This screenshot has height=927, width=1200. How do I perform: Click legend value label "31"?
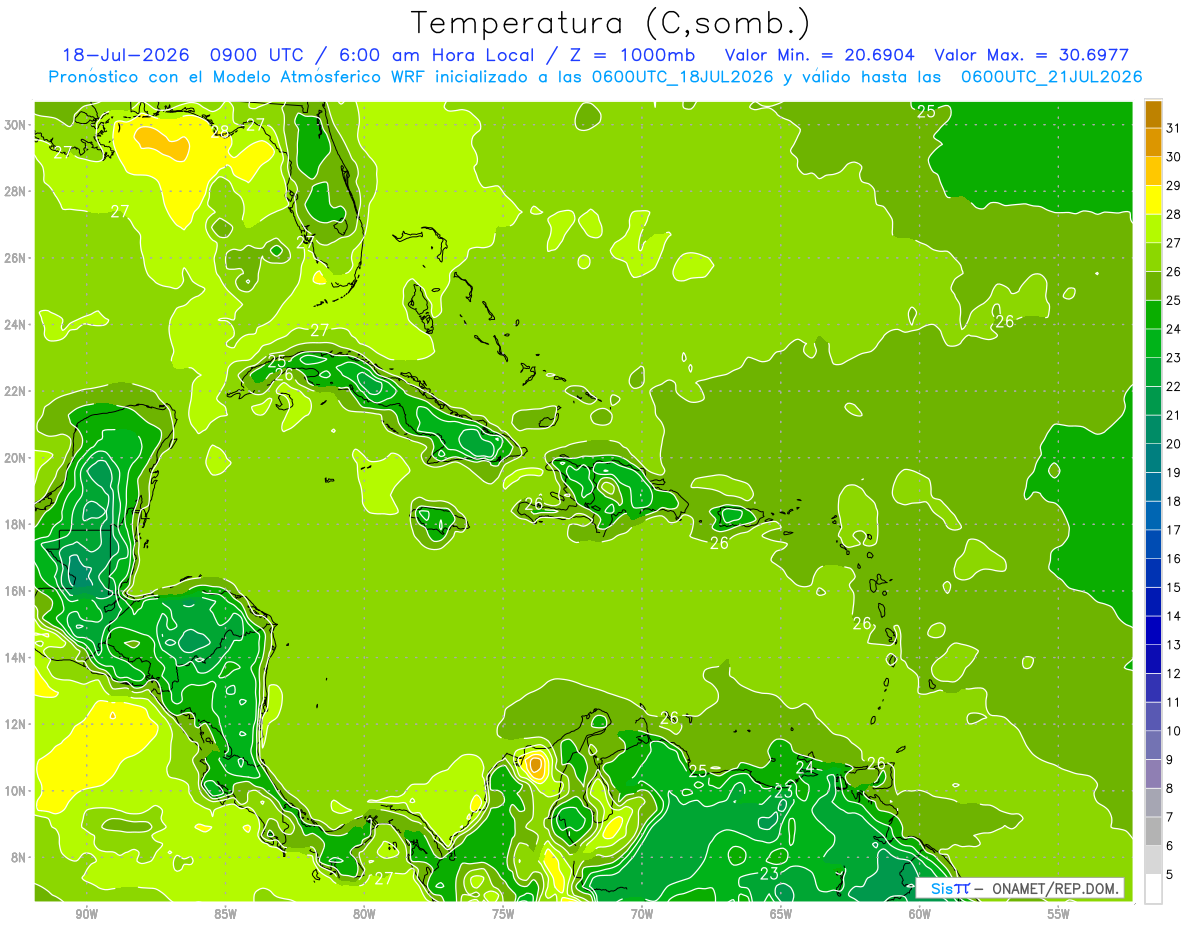[x=1173, y=128]
